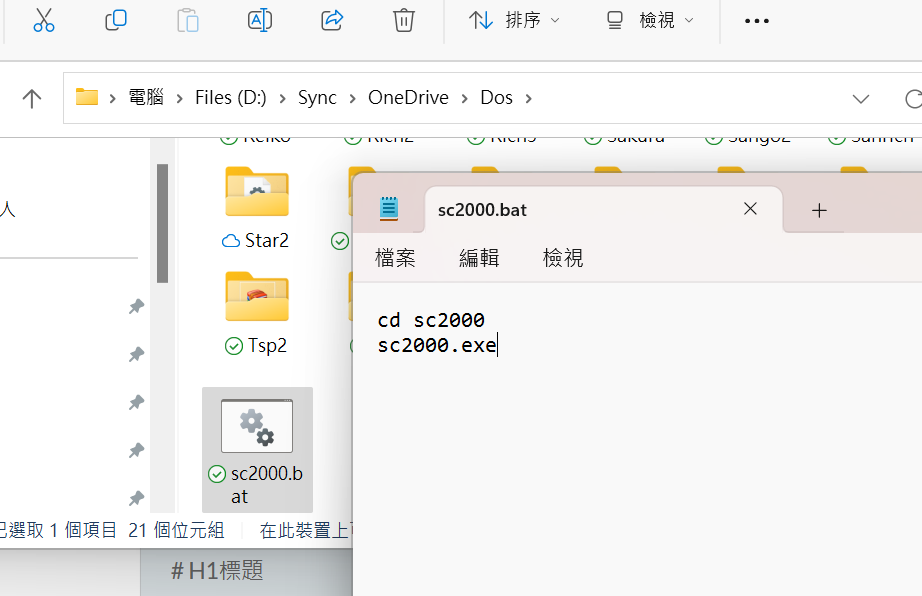This screenshot has width=922, height=596.
Task: Click the Star2 cloud sync status icon
Action: (230, 241)
